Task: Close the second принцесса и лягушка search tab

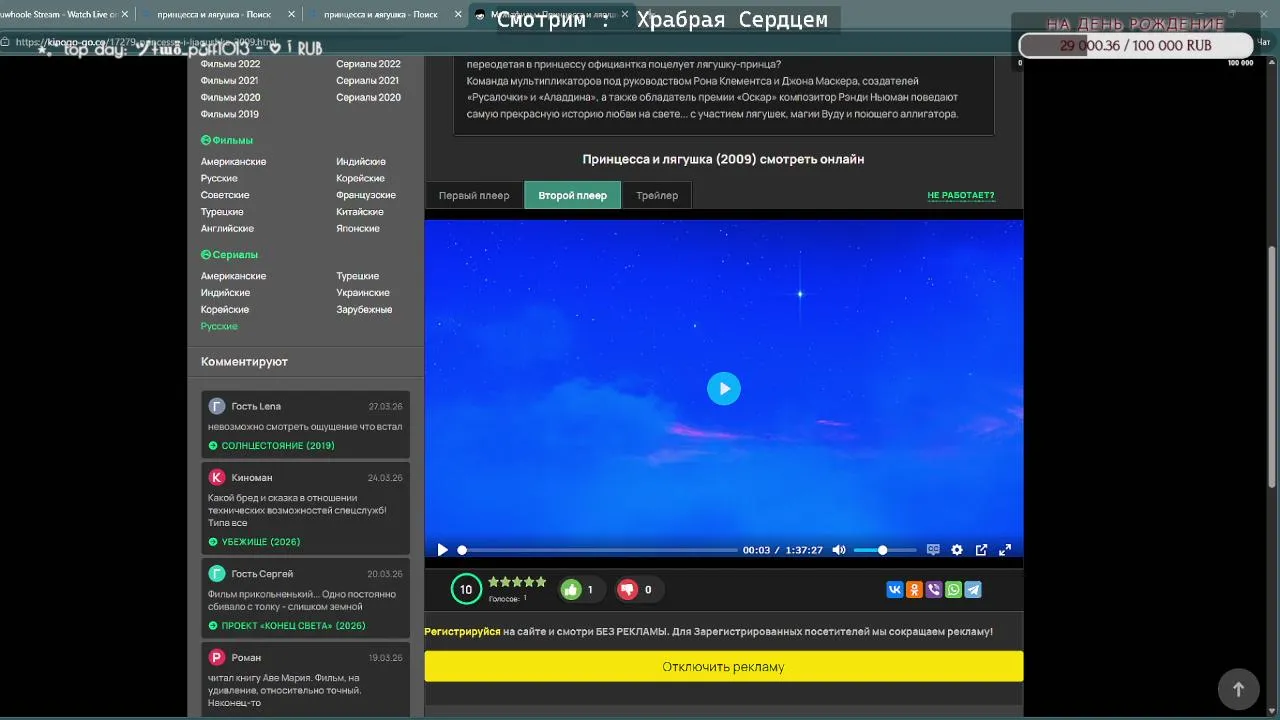Action: tap(458, 15)
